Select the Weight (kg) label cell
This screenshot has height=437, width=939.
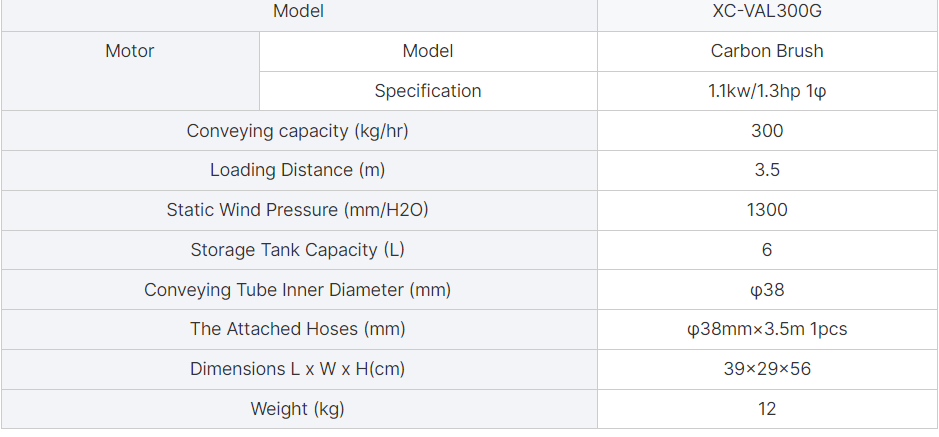click(x=298, y=409)
